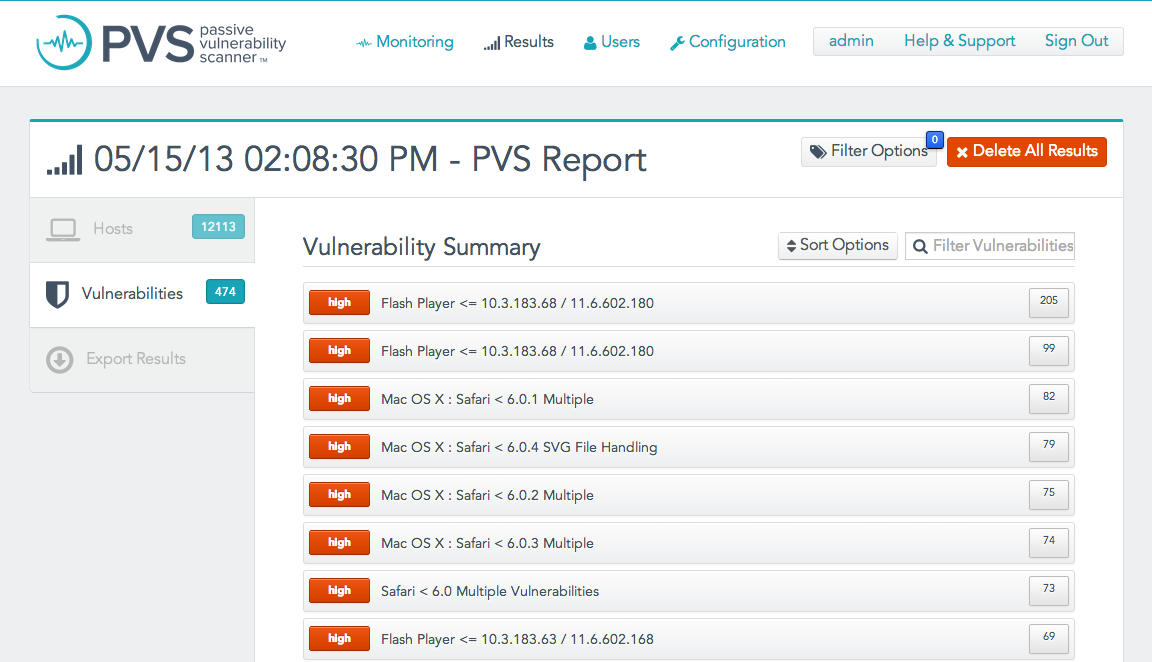Click the high badge on Safari < 6.0 Multiple Vulnerabilities
The width and height of the screenshot is (1152, 662).
pyautogui.click(x=339, y=591)
